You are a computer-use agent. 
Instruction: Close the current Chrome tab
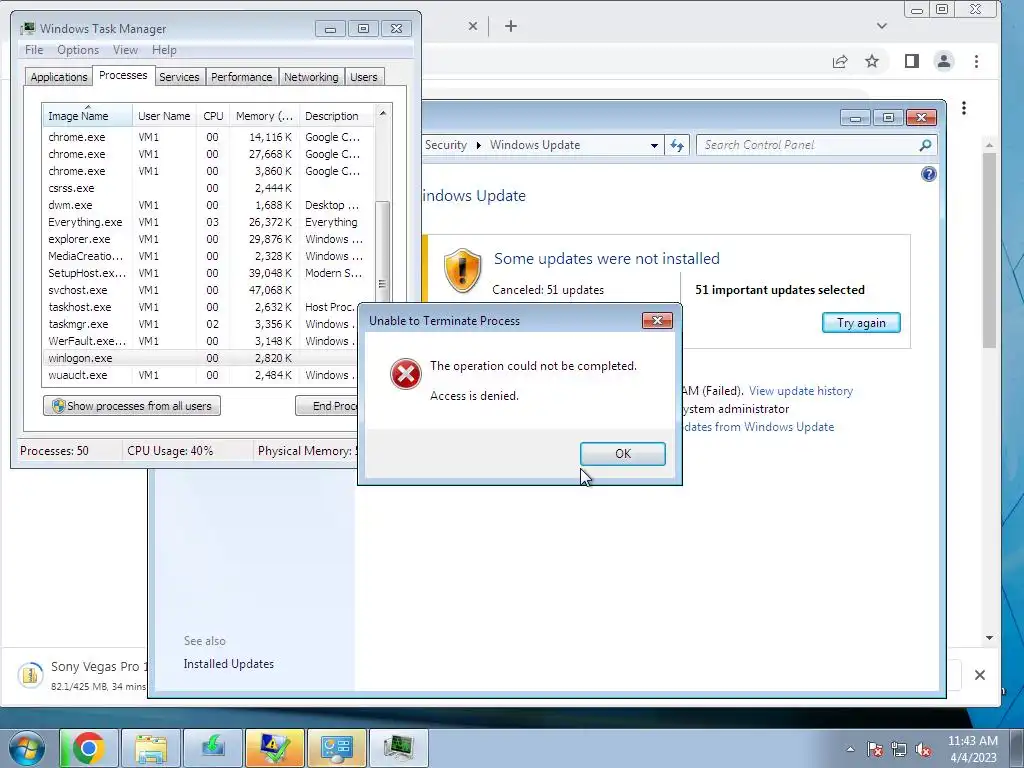point(473,26)
